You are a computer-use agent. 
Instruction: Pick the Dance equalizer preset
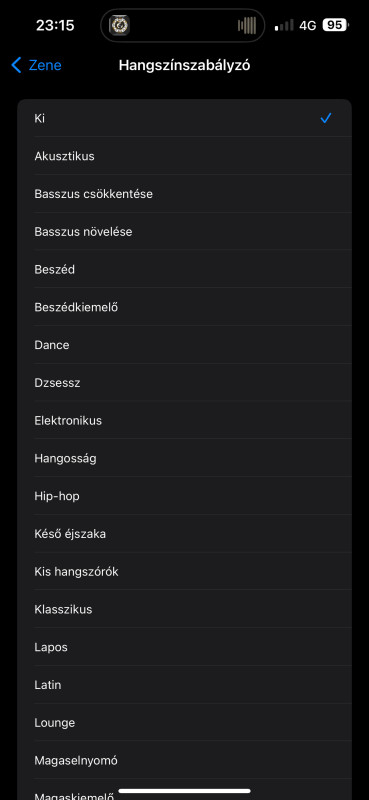[x=184, y=345]
